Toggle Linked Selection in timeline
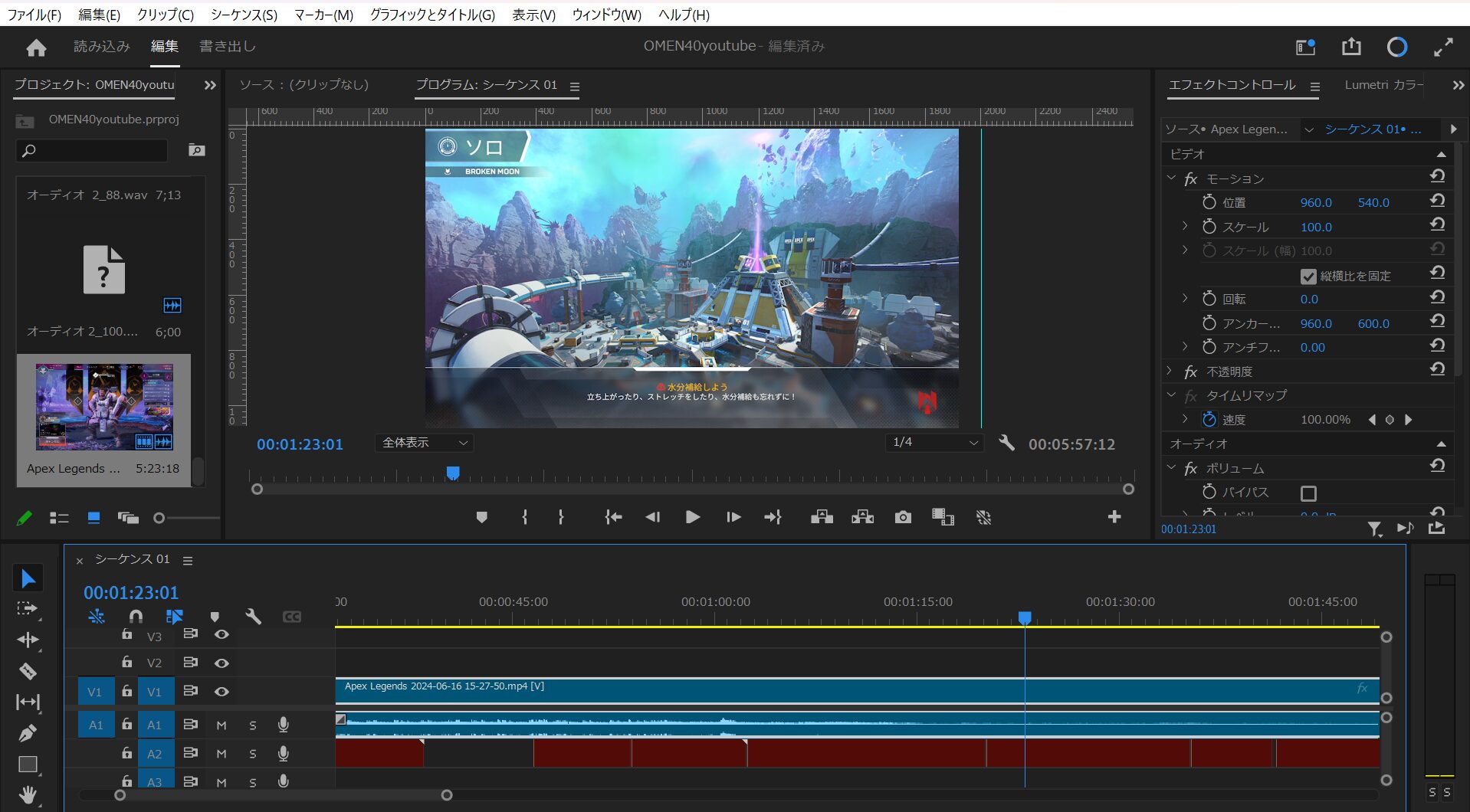 point(174,616)
